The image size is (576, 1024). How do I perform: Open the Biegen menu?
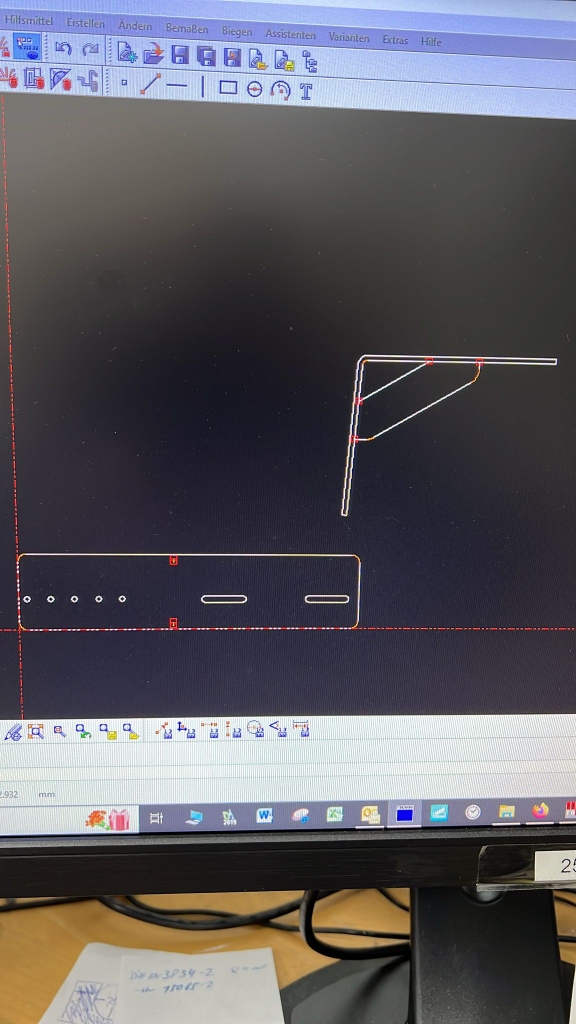pos(236,31)
